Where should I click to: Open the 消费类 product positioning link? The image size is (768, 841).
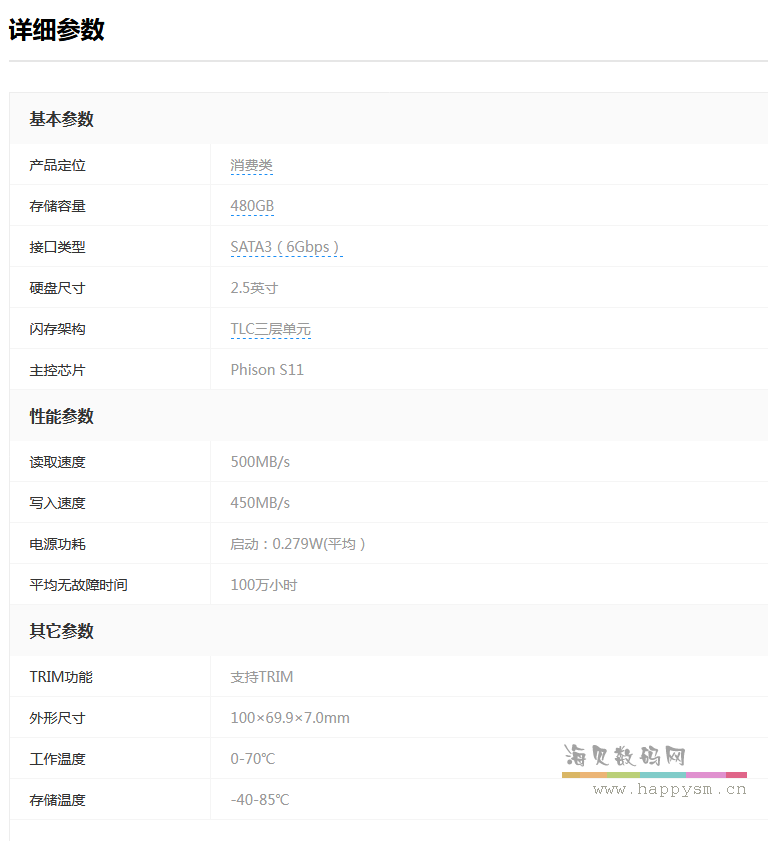tap(252, 165)
